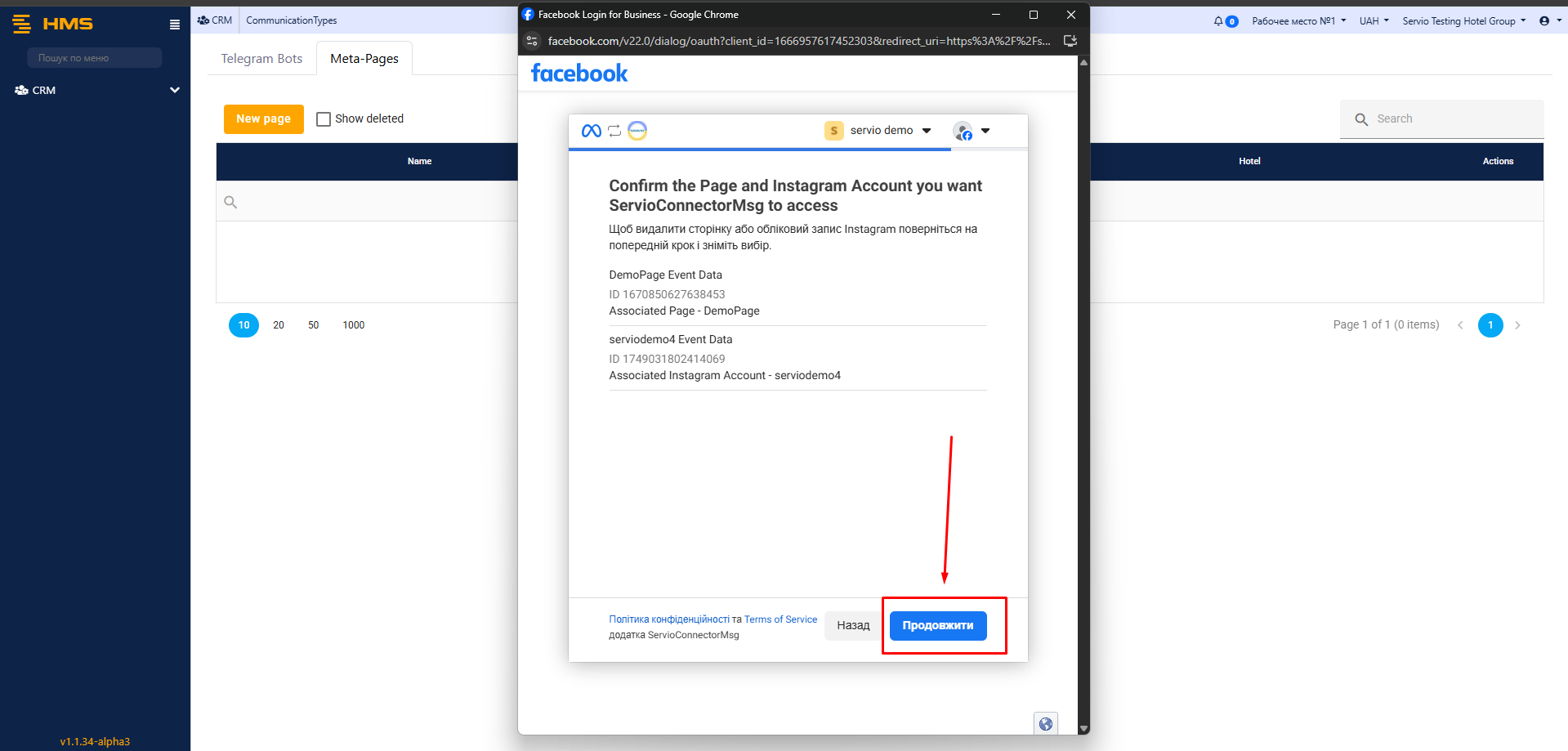Click the blue Продовжити button
1568x751 pixels.
[937, 626]
